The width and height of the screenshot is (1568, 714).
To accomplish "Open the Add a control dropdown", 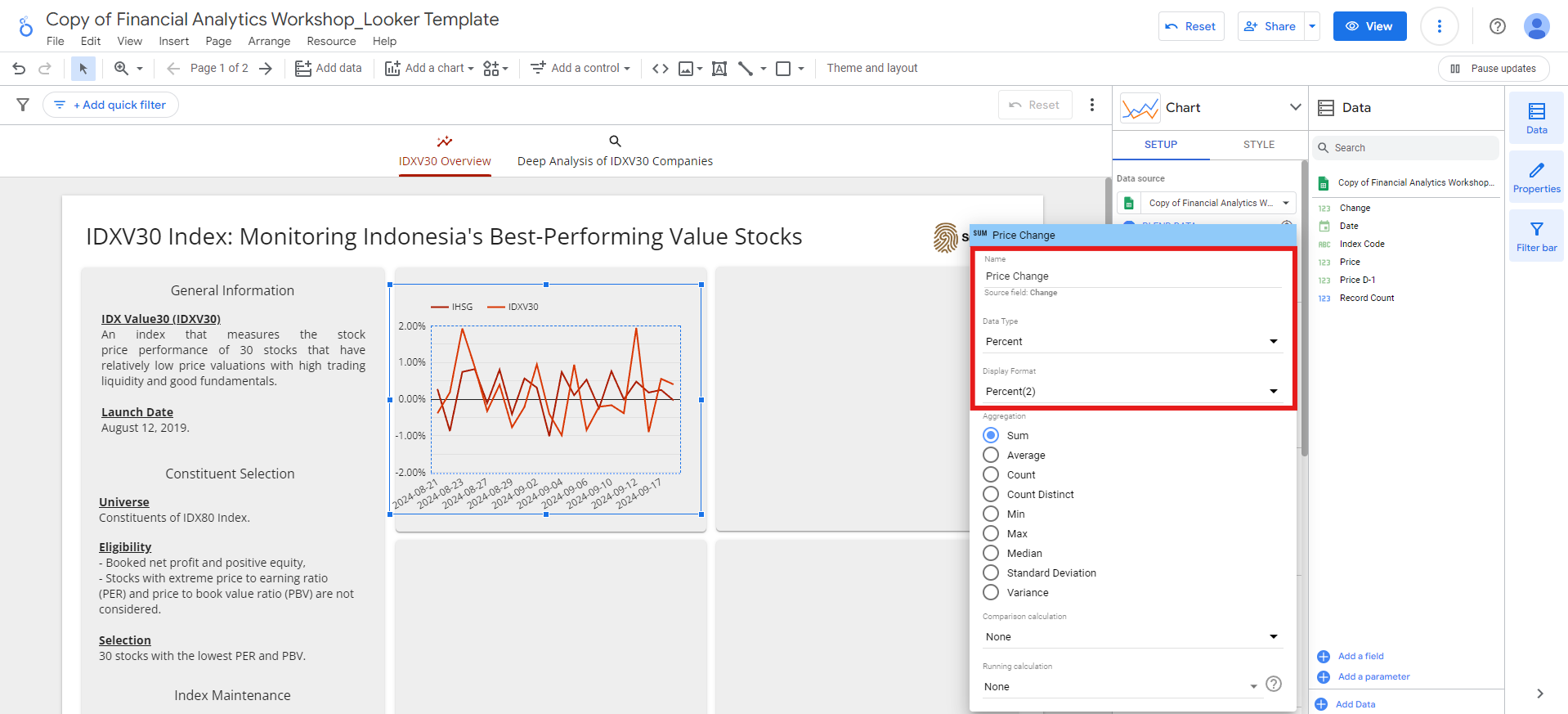I will (x=580, y=69).
